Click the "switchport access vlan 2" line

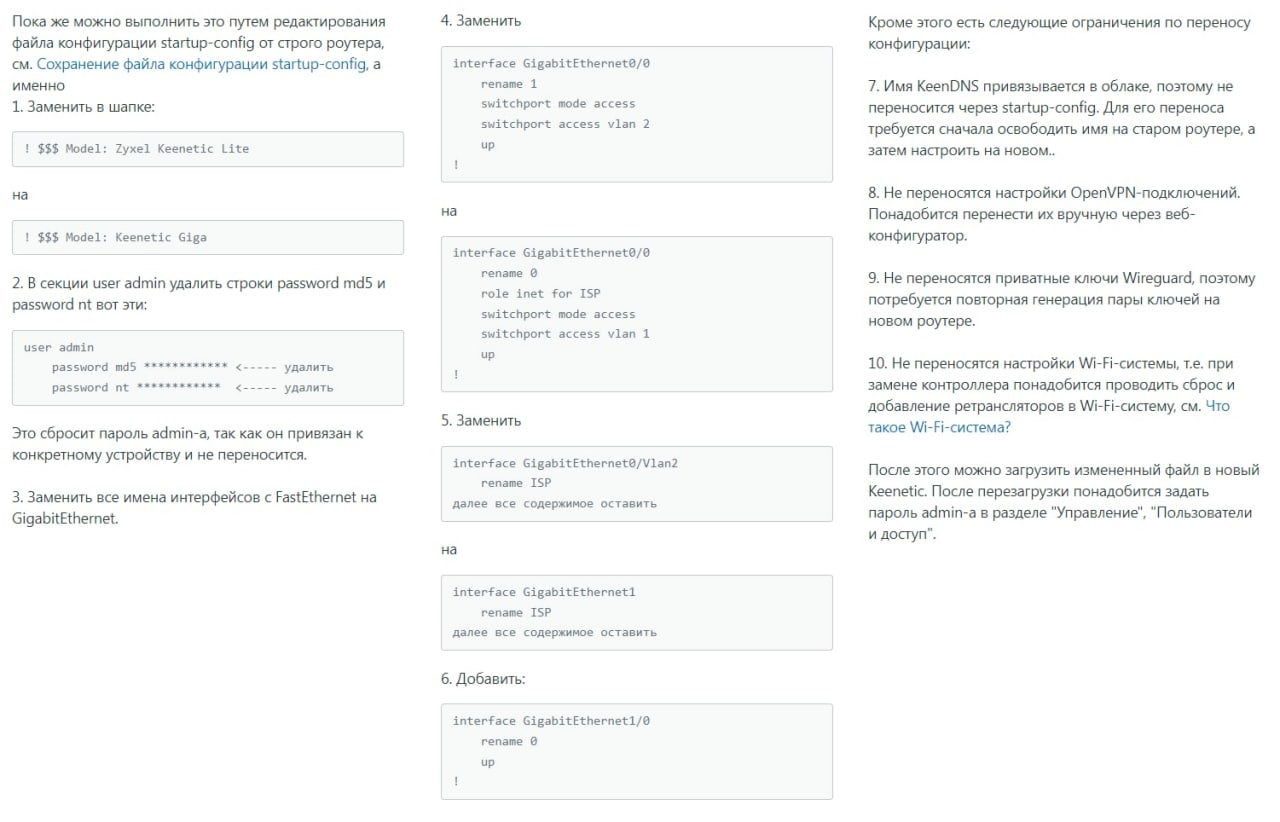click(x=564, y=125)
